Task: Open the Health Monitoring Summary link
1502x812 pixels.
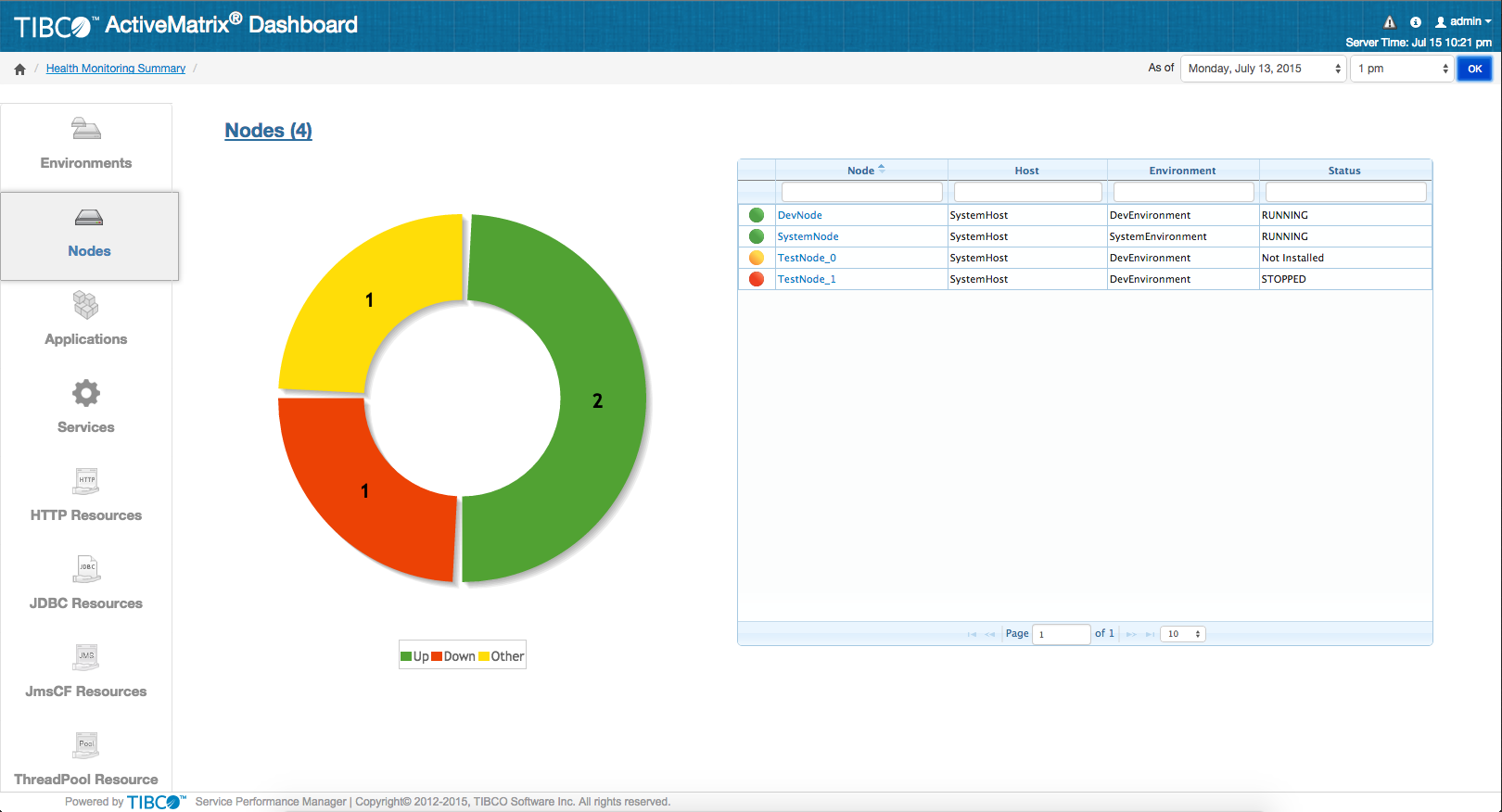Action: tap(116, 69)
